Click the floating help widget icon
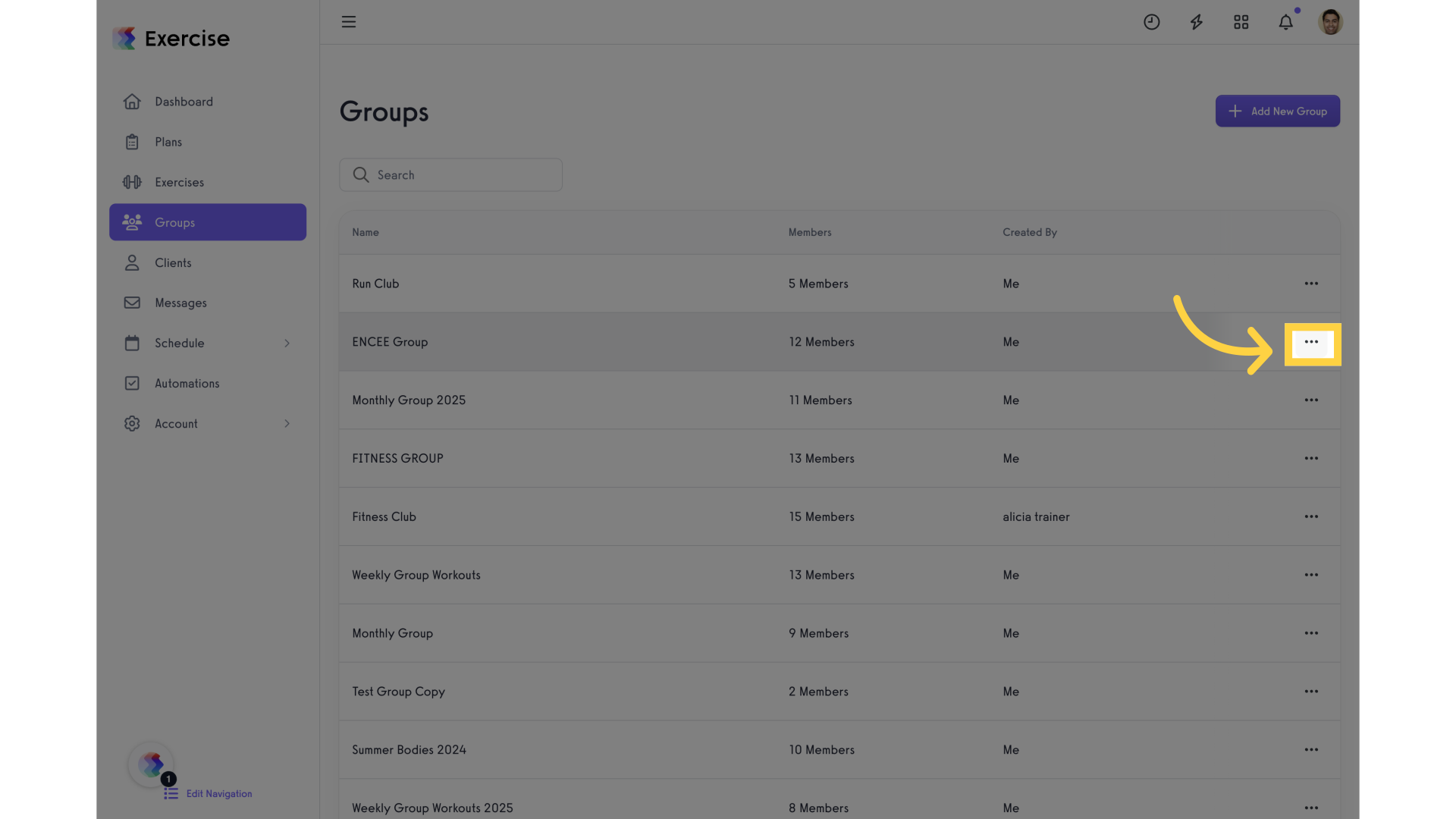1456x819 pixels. point(151,764)
